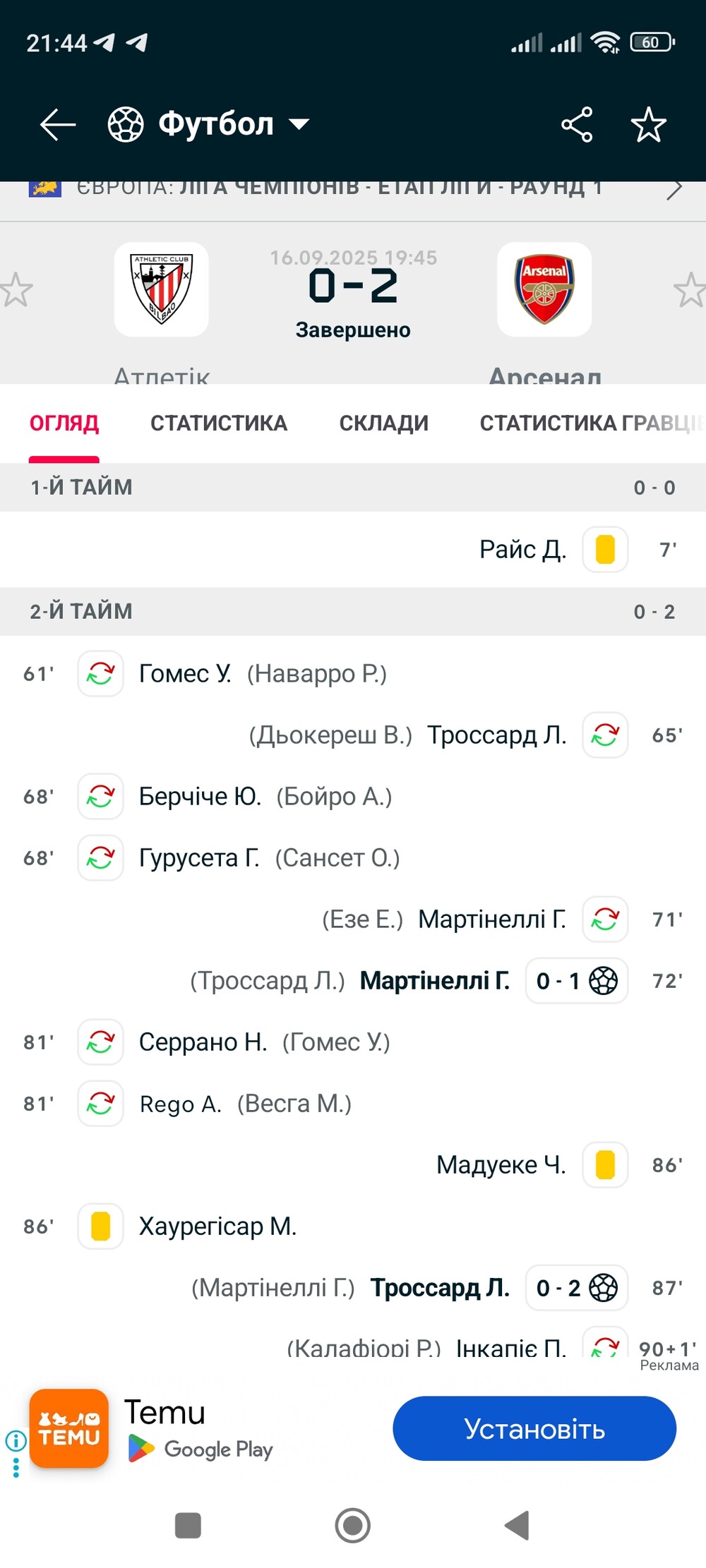Image resolution: width=706 pixels, height=1568 pixels.
Task: Switch to the СКЛАДИ tab
Action: 384,423
